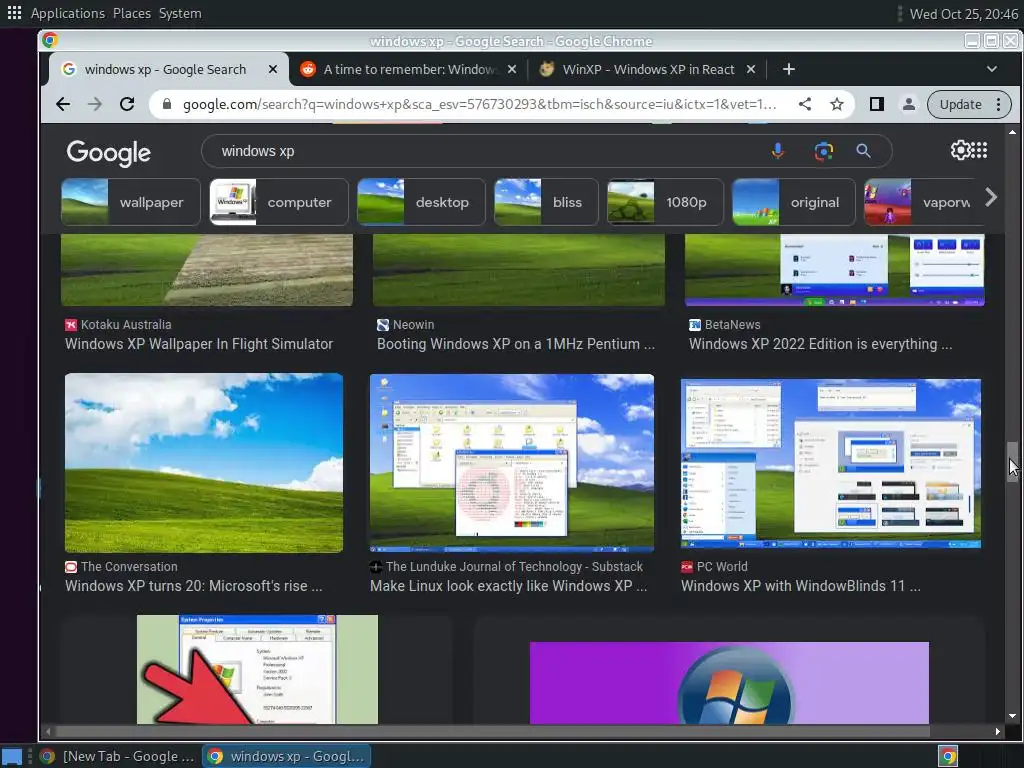Open the Chrome profile icon
The image size is (1024, 768).
[x=908, y=104]
